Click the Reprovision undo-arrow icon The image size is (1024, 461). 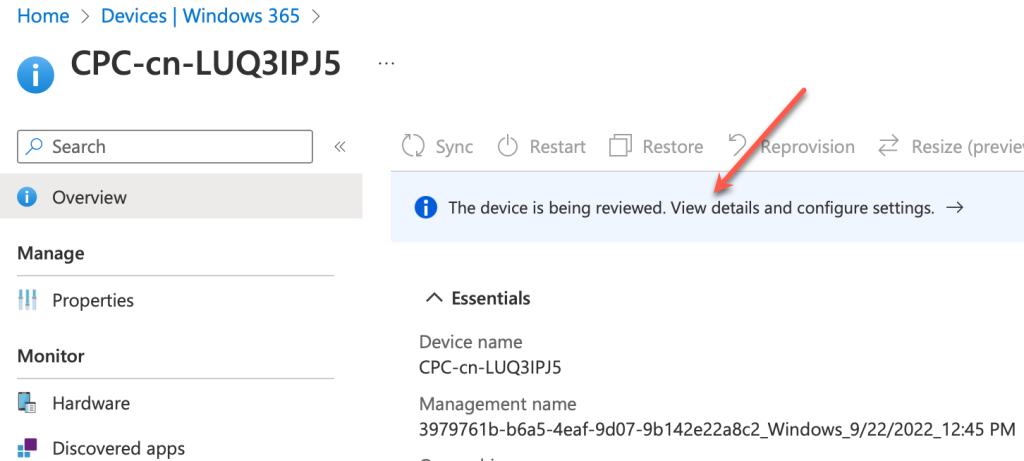(738, 145)
